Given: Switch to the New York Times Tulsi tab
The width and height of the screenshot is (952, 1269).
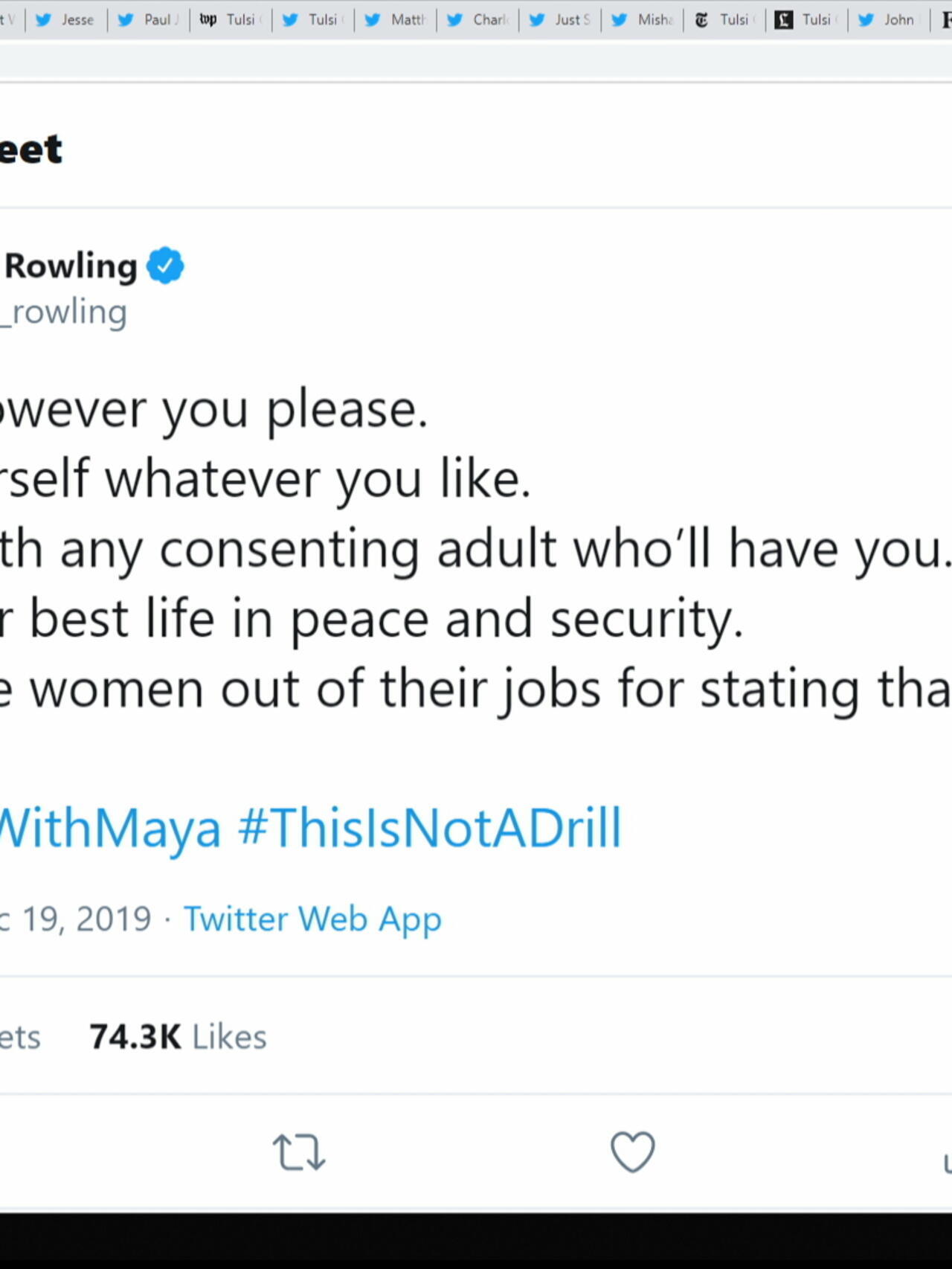Looking at the screenshot, I should pyautogui.click(x=724, y=20).
